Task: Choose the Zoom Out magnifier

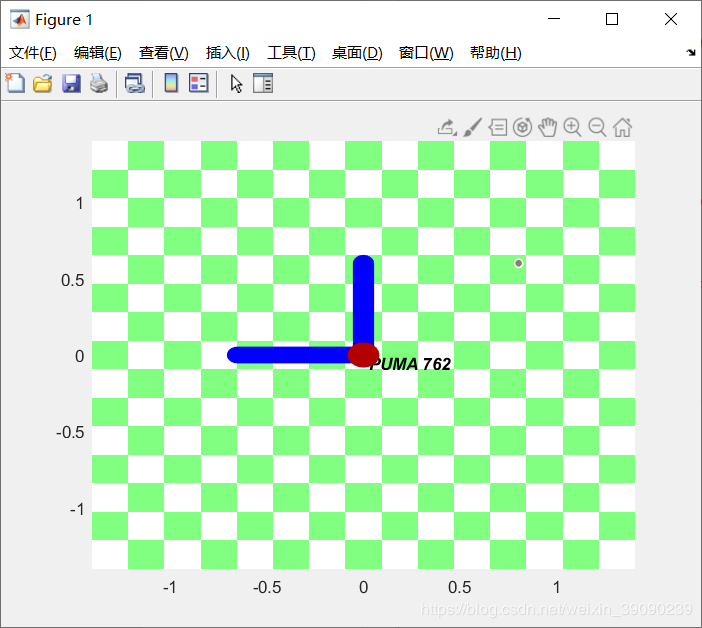Action: click(x=597, y=128)
